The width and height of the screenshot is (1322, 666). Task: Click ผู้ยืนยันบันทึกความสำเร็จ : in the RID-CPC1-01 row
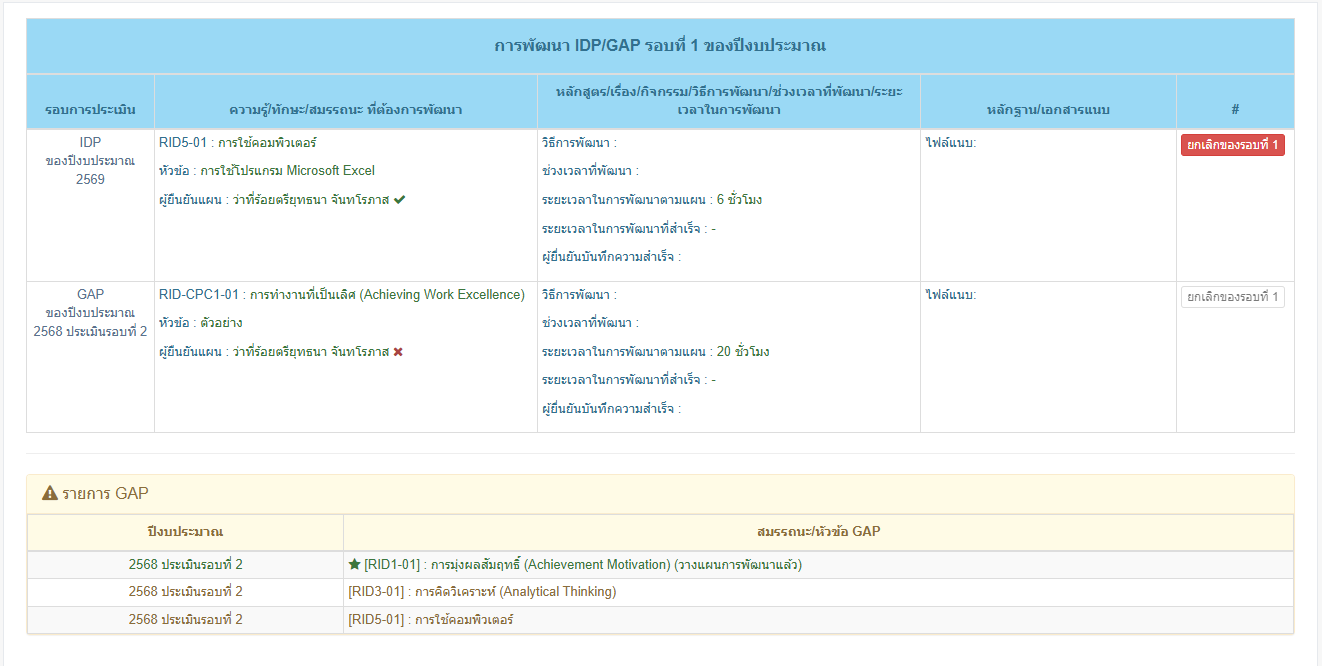click(x=612, y=409)
